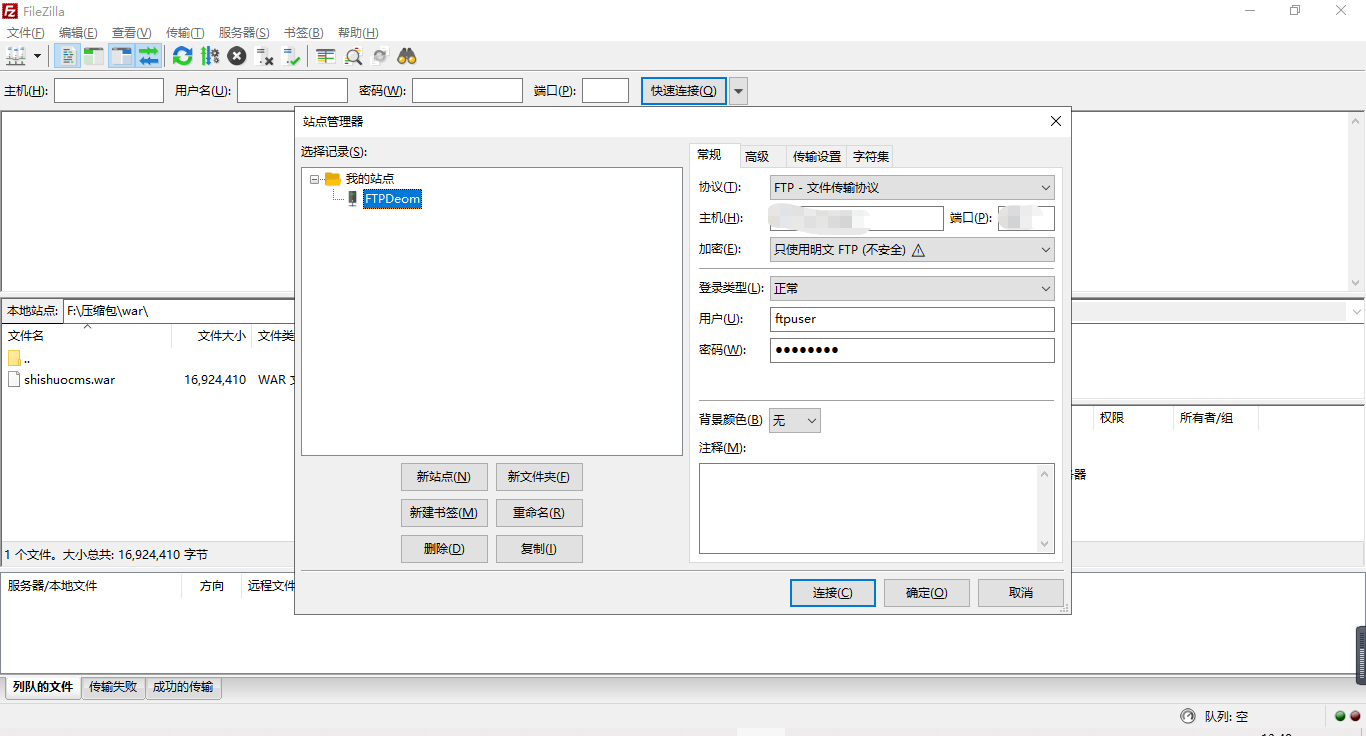This screenshot has height=736, width=1366.
Task: Toggle message log display toolbar icon
Action: coord(67,56)
